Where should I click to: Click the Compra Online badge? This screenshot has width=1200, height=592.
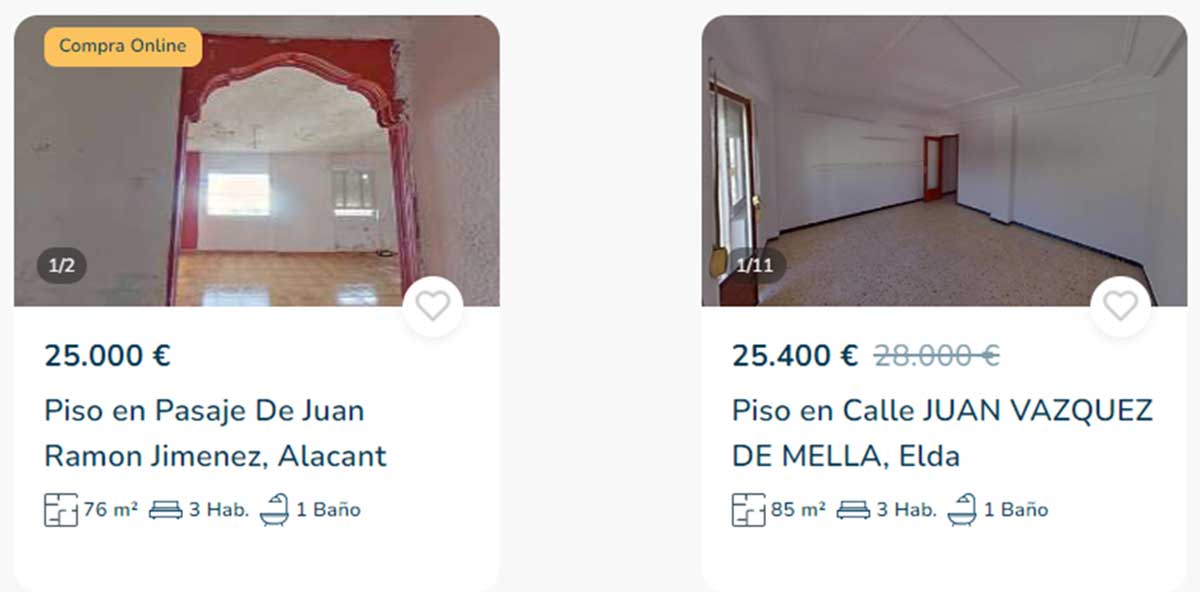pyautogui.click(x=123, y=46)
